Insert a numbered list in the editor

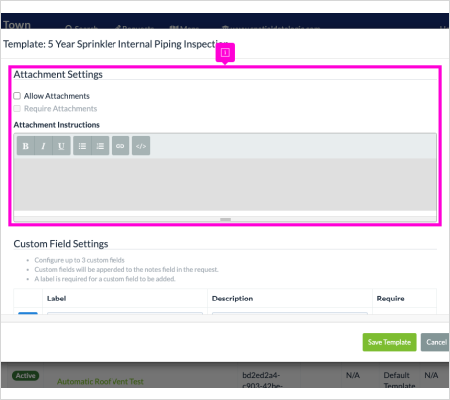pyautogui.click(x=100, y=146)
